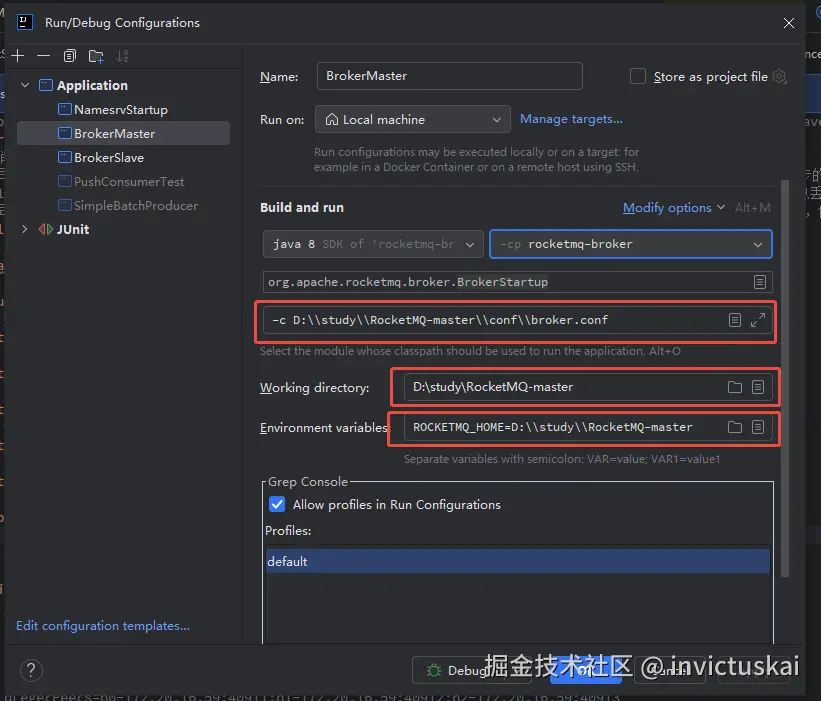
Task: Open program arguments macro list icon
Action: [735, 320]
